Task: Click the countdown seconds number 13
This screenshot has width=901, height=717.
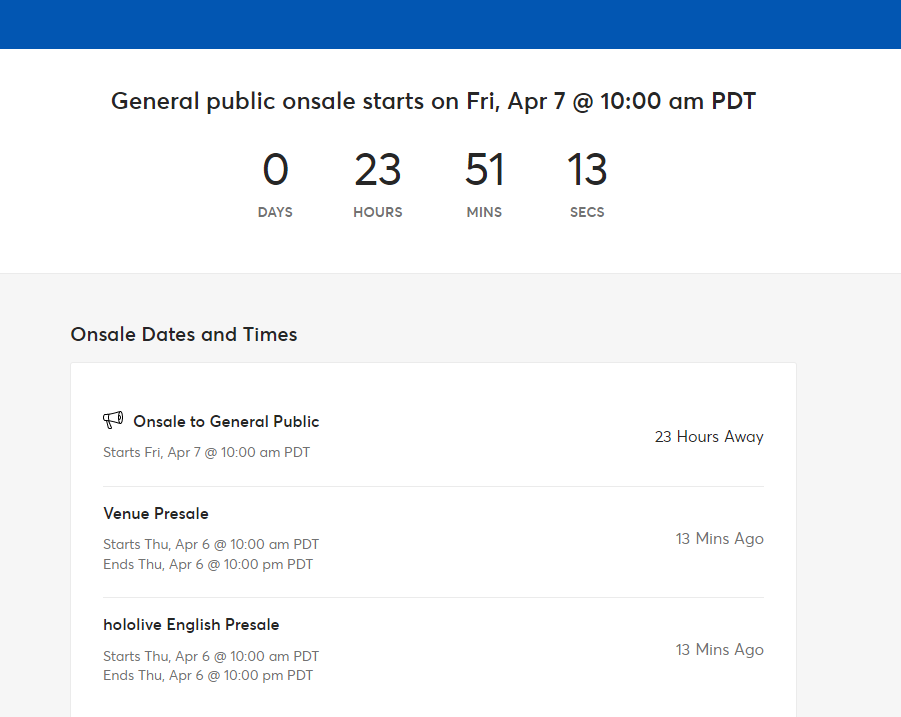Action: pyautogui.click(x=587, y=169)
